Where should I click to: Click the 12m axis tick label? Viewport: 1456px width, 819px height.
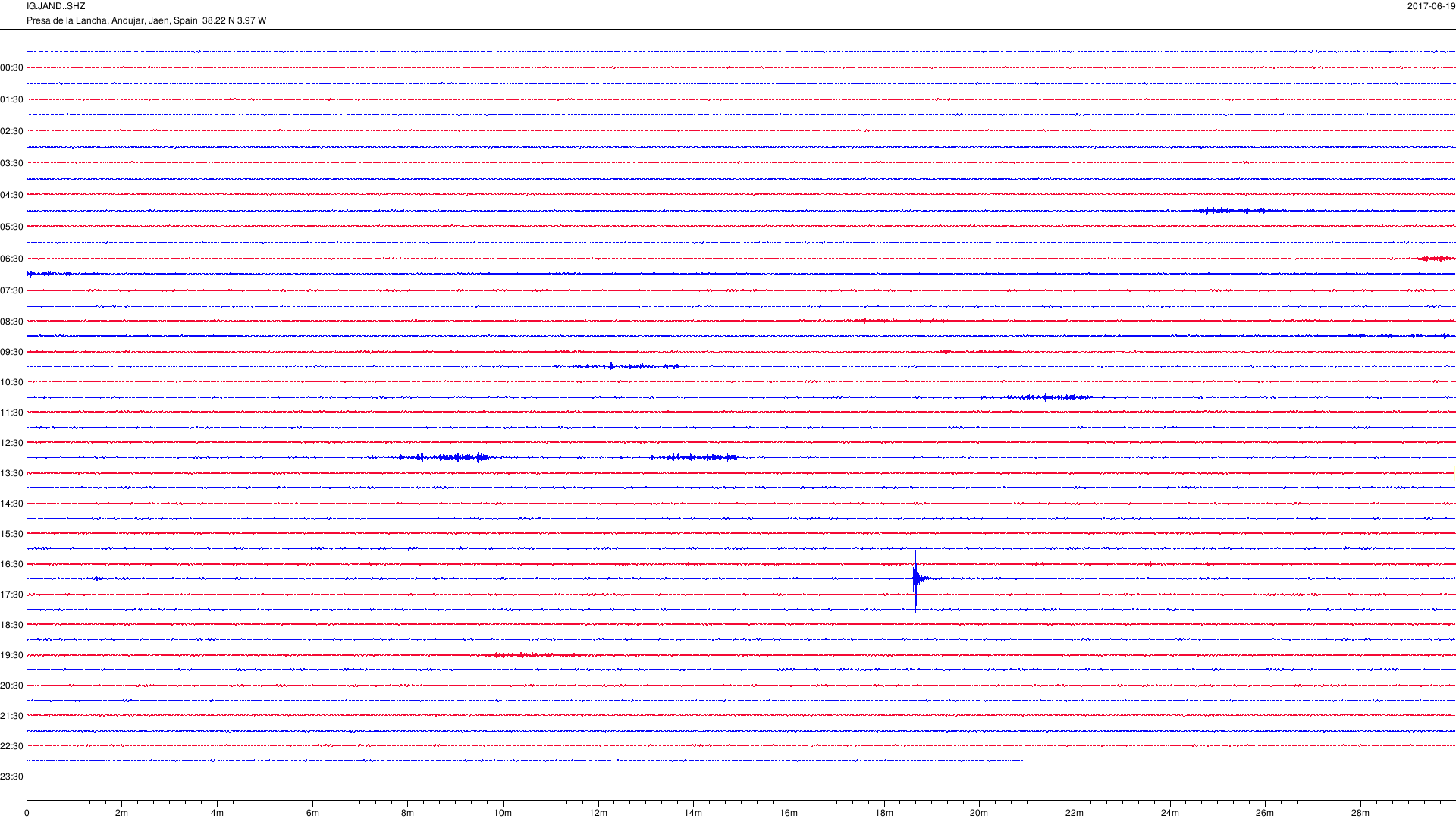click(598, 814)
